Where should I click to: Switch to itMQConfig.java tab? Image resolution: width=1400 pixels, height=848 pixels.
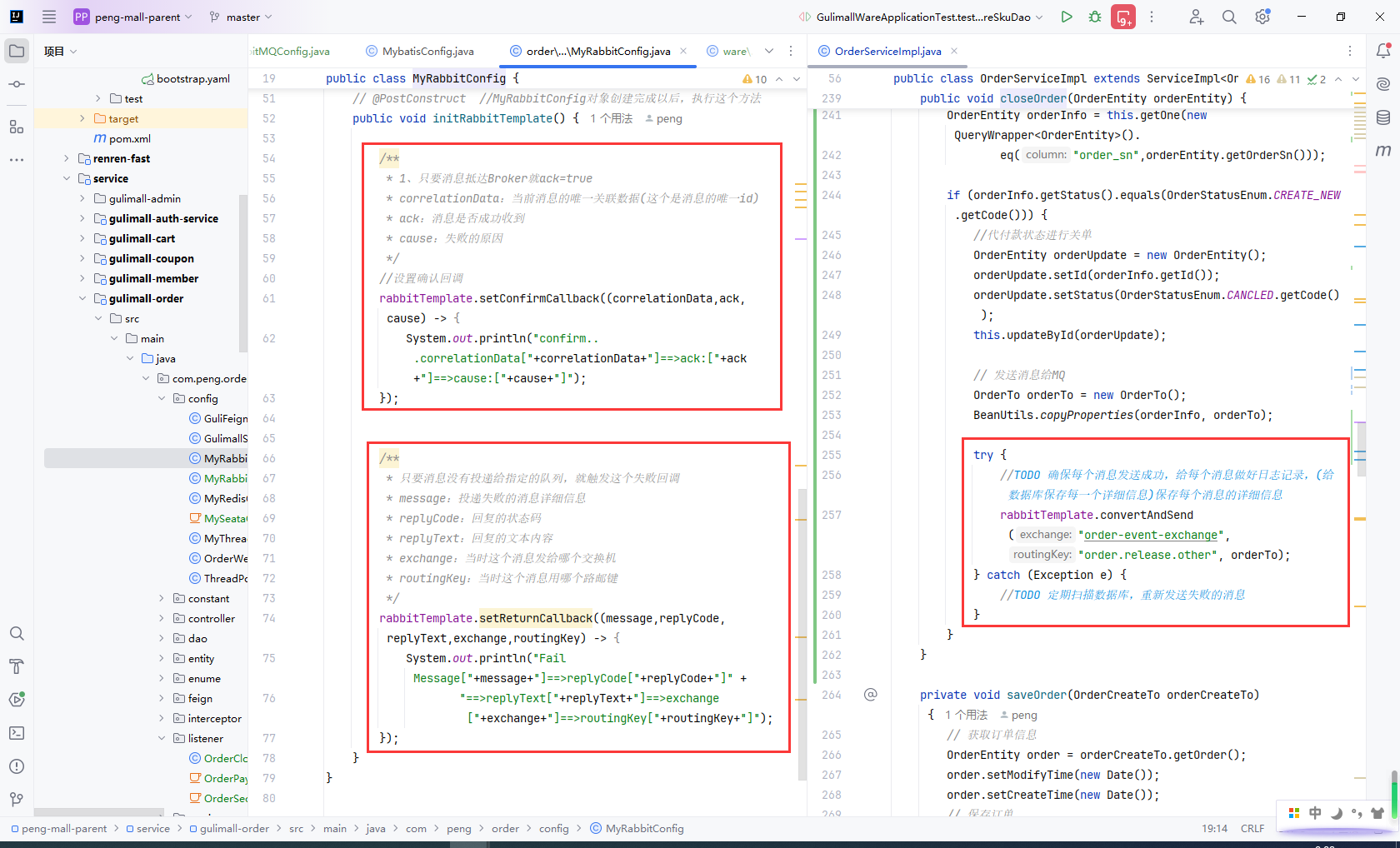[292, 51]
